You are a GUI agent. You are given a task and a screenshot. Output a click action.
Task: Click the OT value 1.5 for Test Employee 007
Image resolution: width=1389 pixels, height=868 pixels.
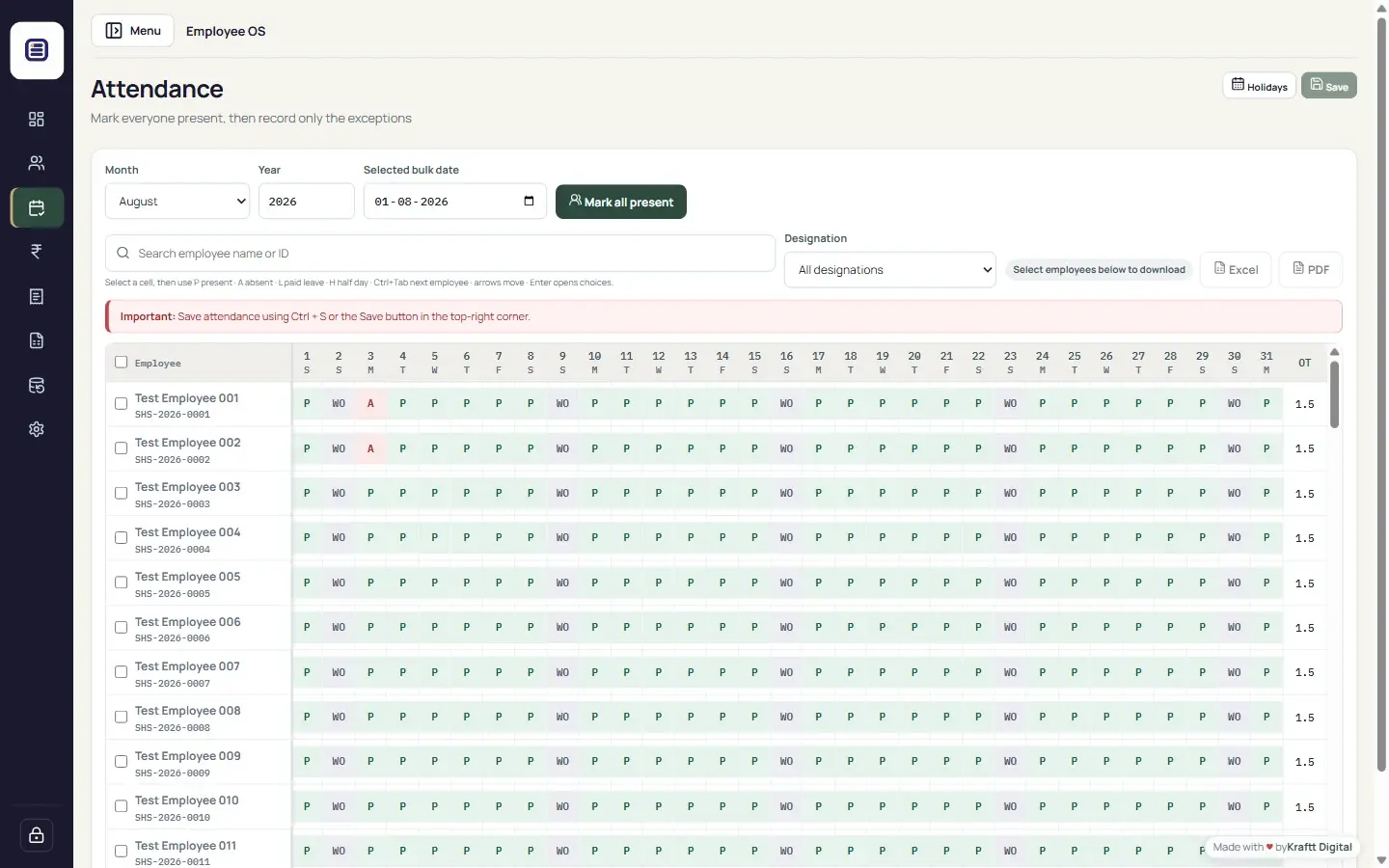coord(1305,672)
